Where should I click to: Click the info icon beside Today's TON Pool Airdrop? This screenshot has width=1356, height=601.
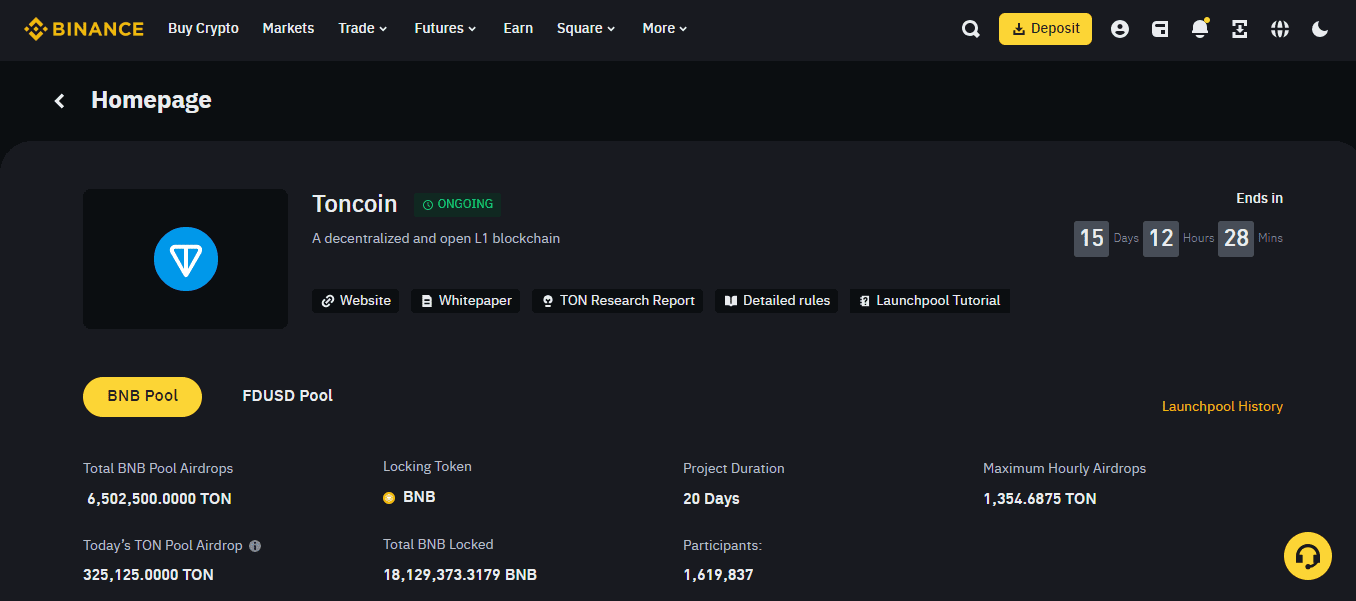pyautogui.click(x=255, y=546)
